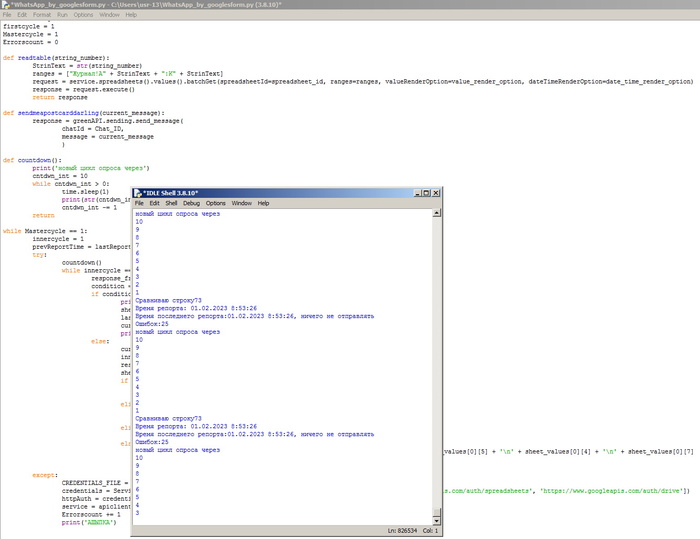Open Options menu in the IDLE Shell
Viewport: 700px width, 539px height.
(x=216, y=203)
